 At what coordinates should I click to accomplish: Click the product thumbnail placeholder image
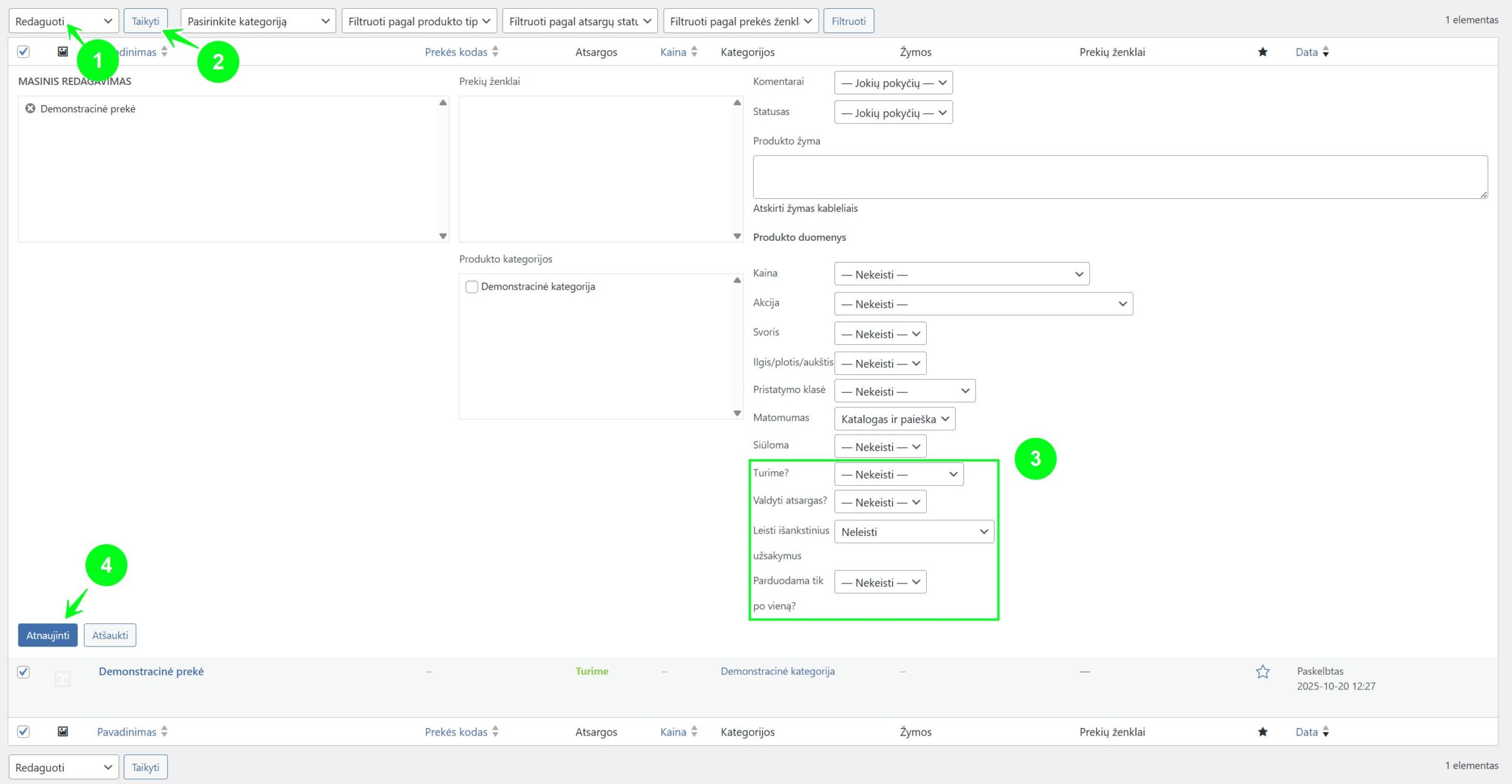(63, 679)
